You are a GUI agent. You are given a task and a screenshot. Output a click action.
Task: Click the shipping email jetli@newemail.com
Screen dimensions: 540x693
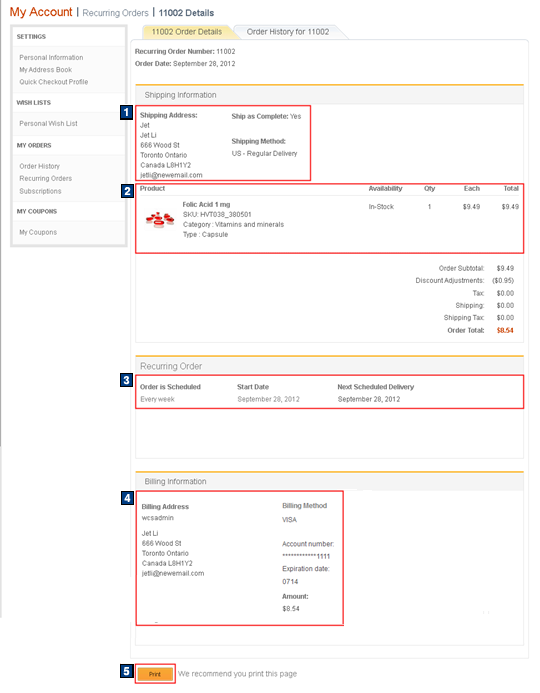171,175
